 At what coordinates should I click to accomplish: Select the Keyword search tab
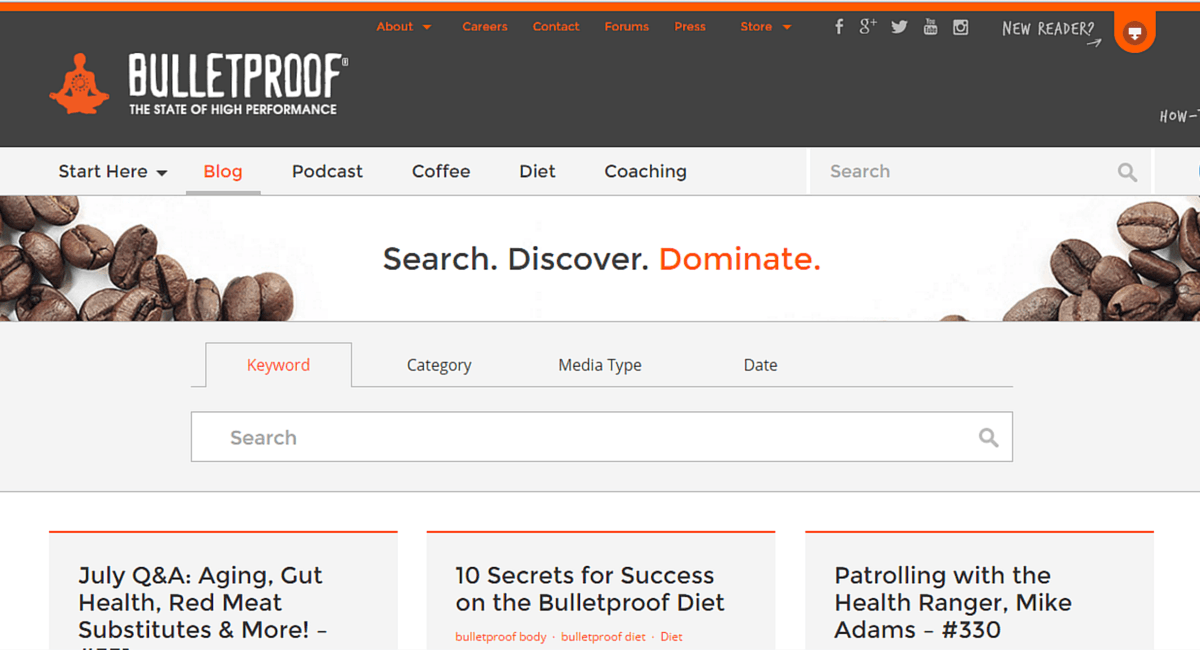click(x=278, y=365)
